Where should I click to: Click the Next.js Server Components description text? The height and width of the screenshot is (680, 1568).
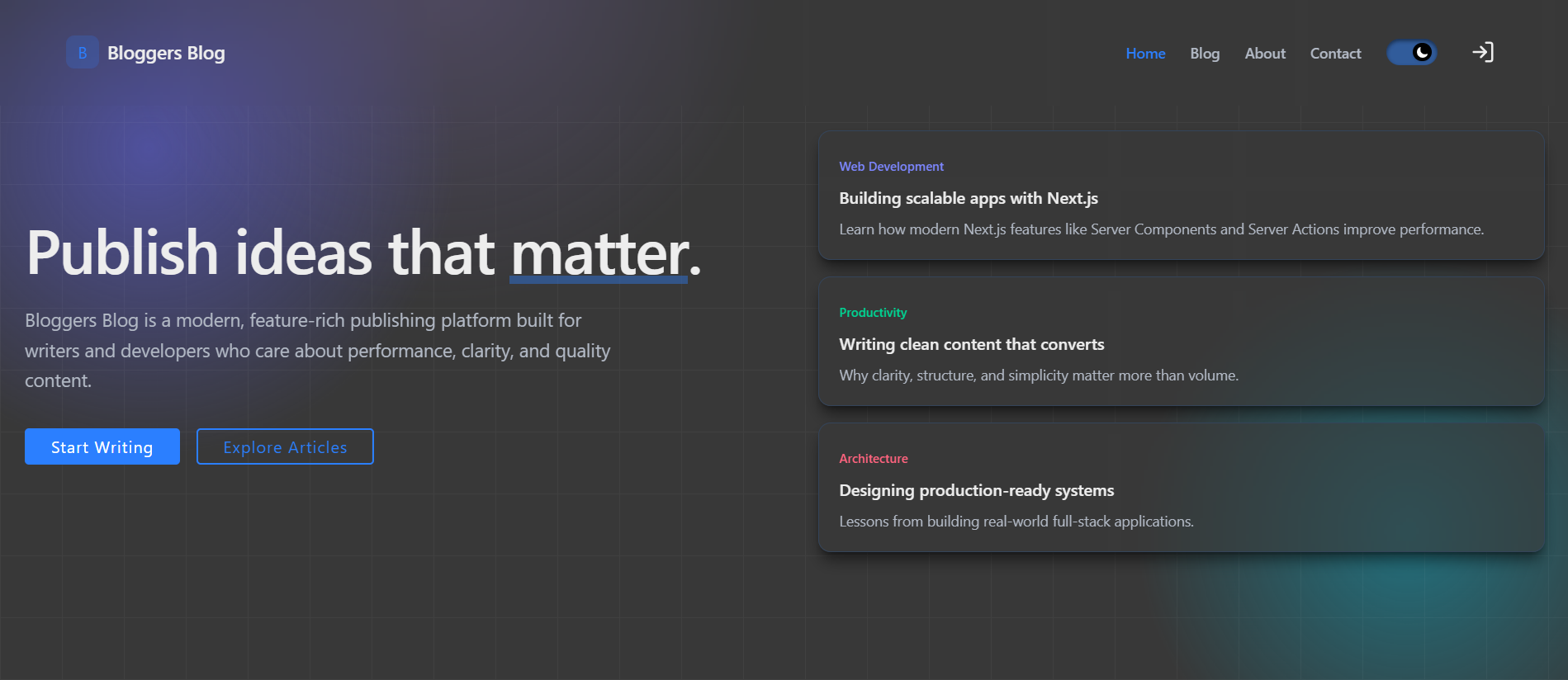click(1162, 229)
